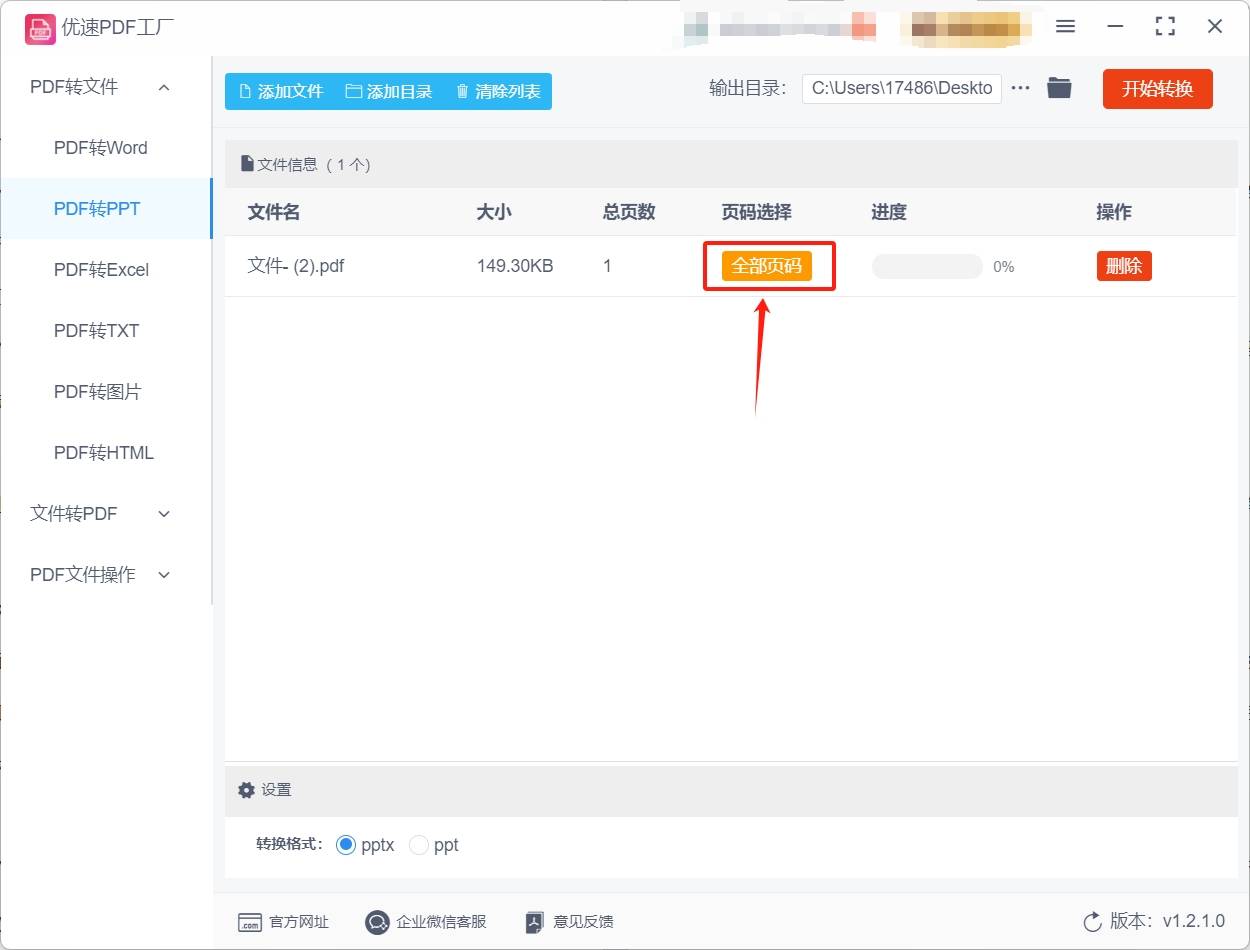Viewport: 1250px width, 950px height.
Task: Start conversion with 开始转换 button
Action: point(1158,89)
